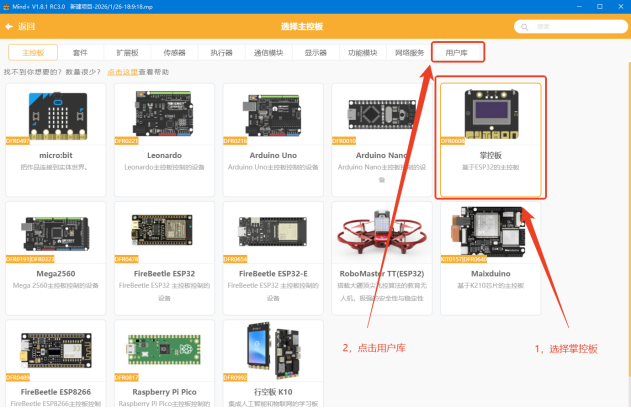
Task: Click the Leonardo title text
Action: click(x=164, y=155)
